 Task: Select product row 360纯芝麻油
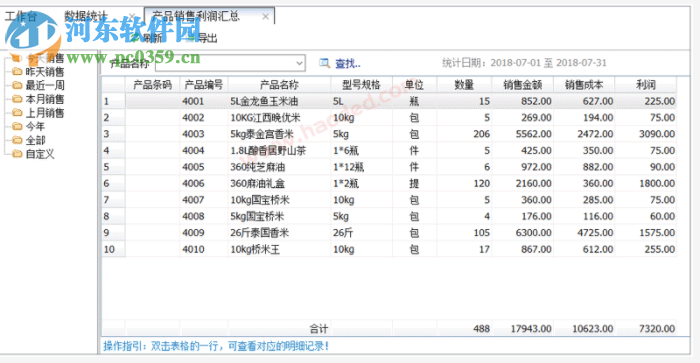(x=389, y=167)
